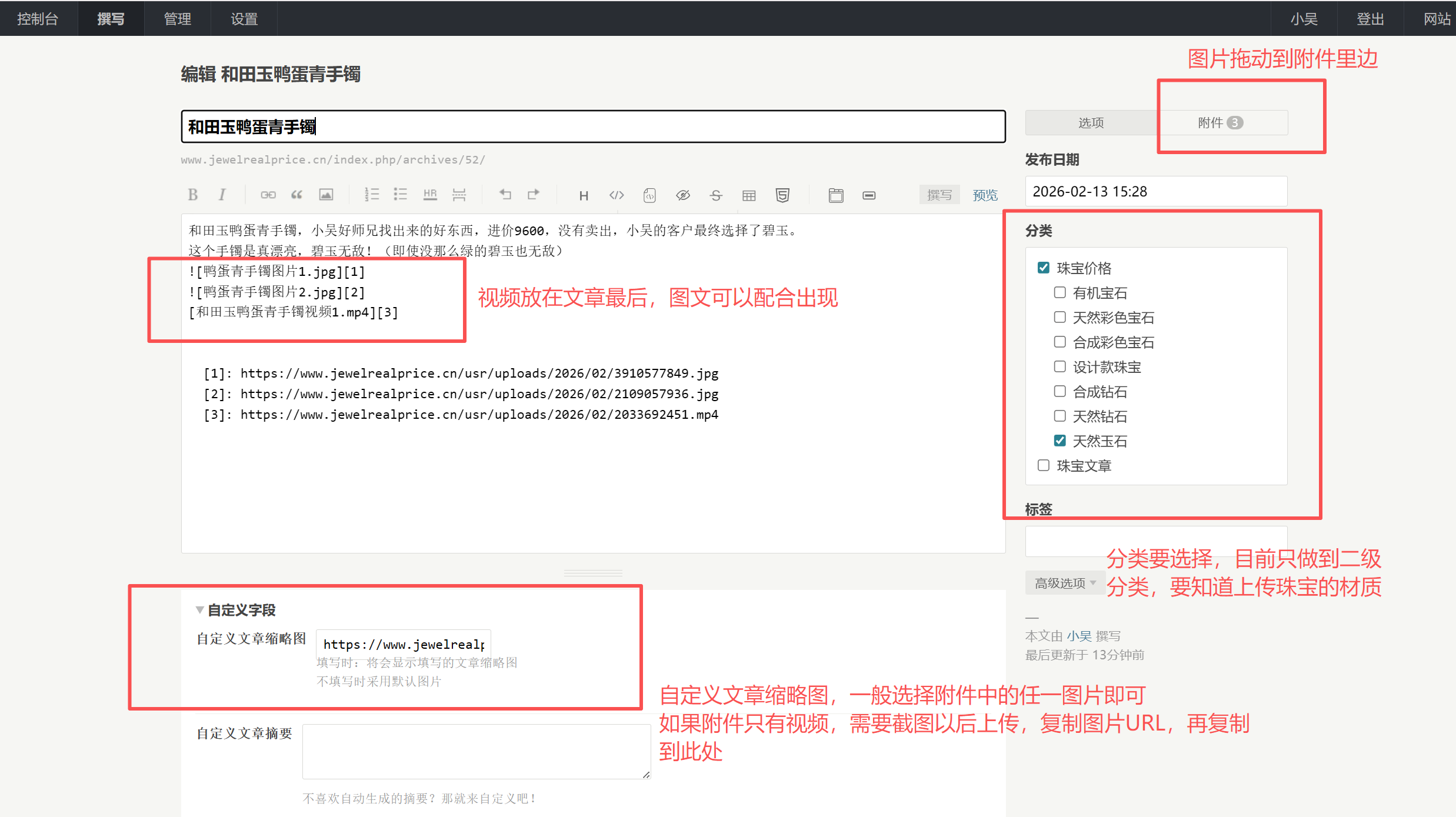Open the 管理 menu in top bar
This screenshot has width=1456, height=817.
pos(177,19)
